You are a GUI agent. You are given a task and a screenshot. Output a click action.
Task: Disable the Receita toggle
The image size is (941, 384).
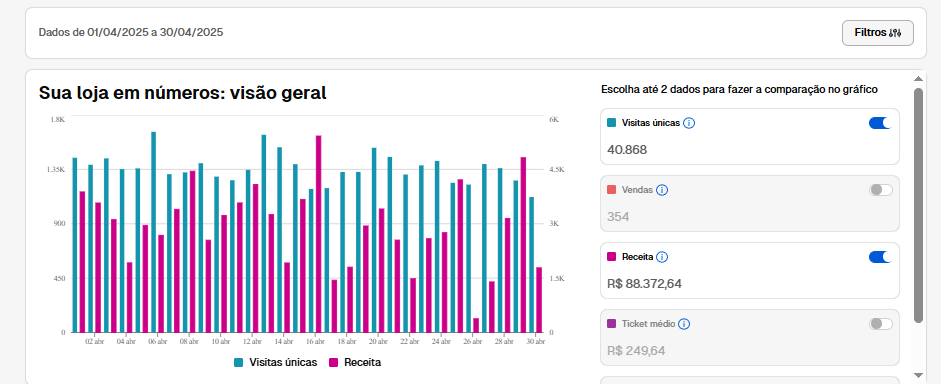880,257
